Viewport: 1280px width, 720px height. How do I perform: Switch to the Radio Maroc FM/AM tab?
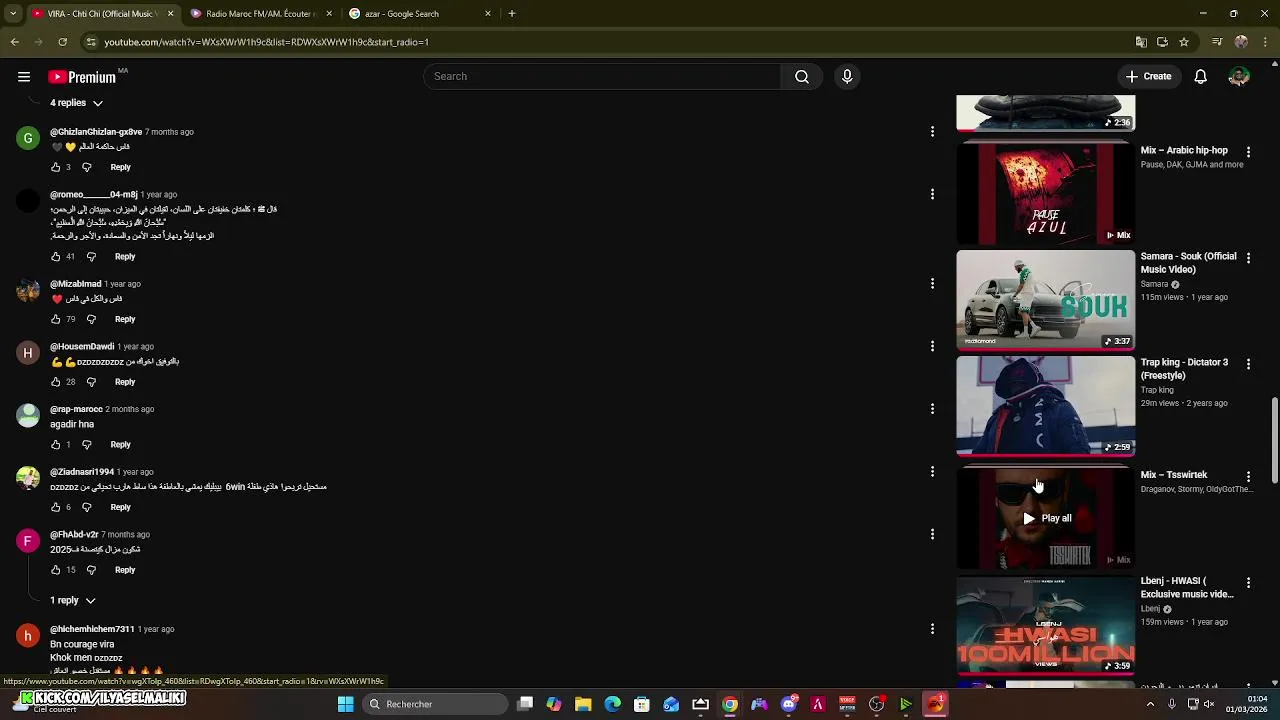coord(260,14)
